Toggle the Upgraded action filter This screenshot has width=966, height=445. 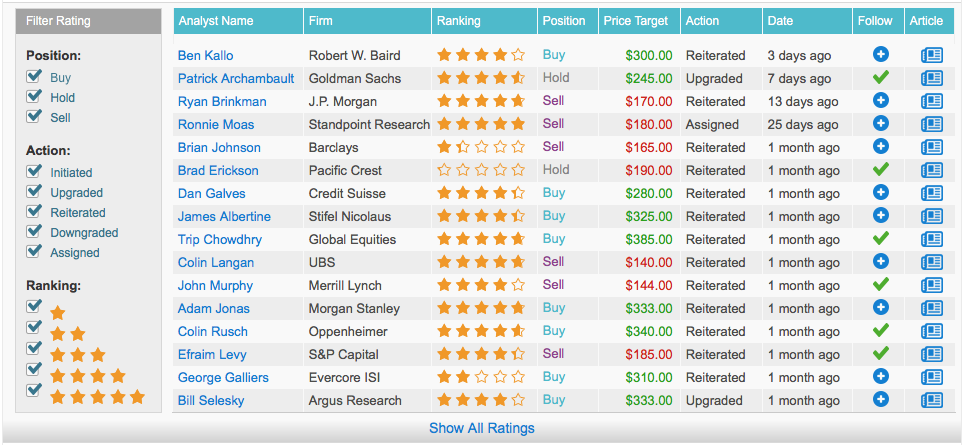[34, 191]
